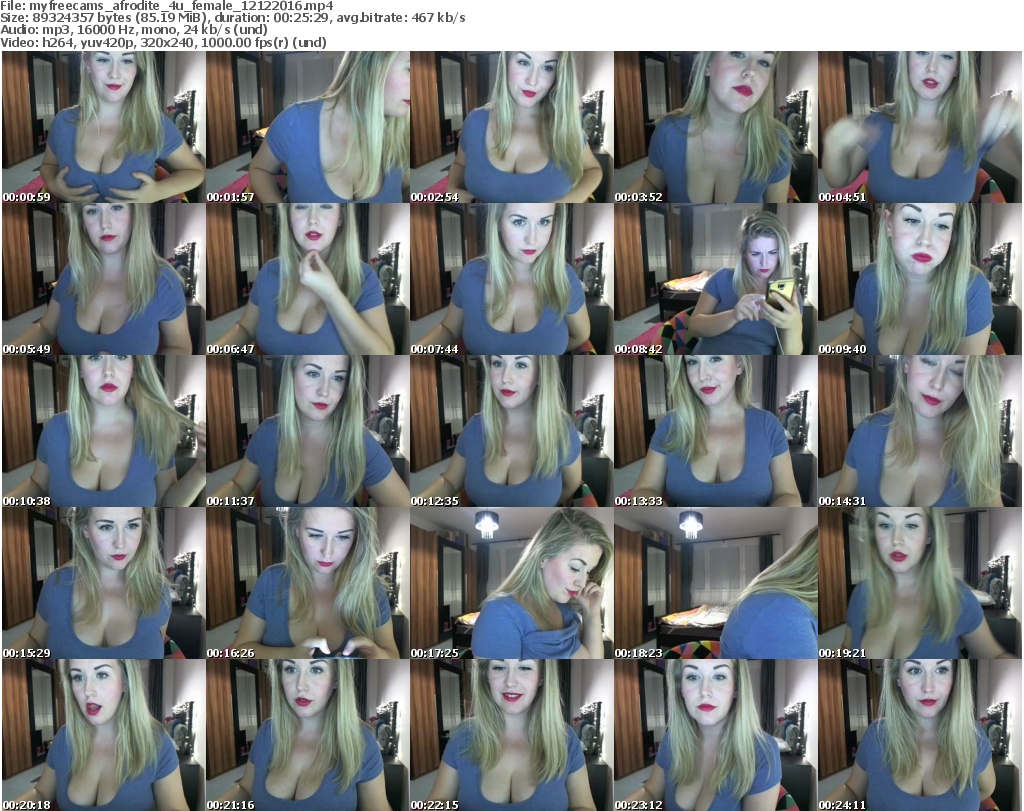Click the 'Audio: mp3, 16000 Hz' header line
This screenshot has height=811, width=1024.
click(134, 30)
